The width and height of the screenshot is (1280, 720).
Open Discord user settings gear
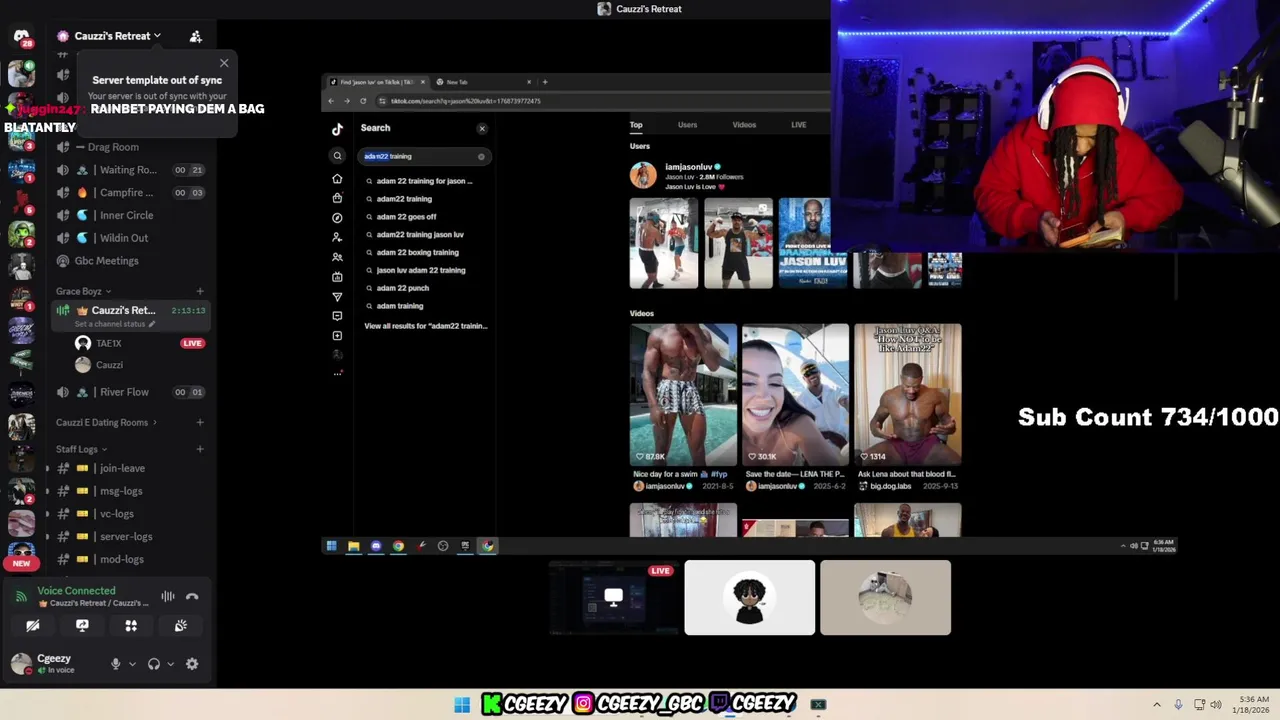[192, 664]
